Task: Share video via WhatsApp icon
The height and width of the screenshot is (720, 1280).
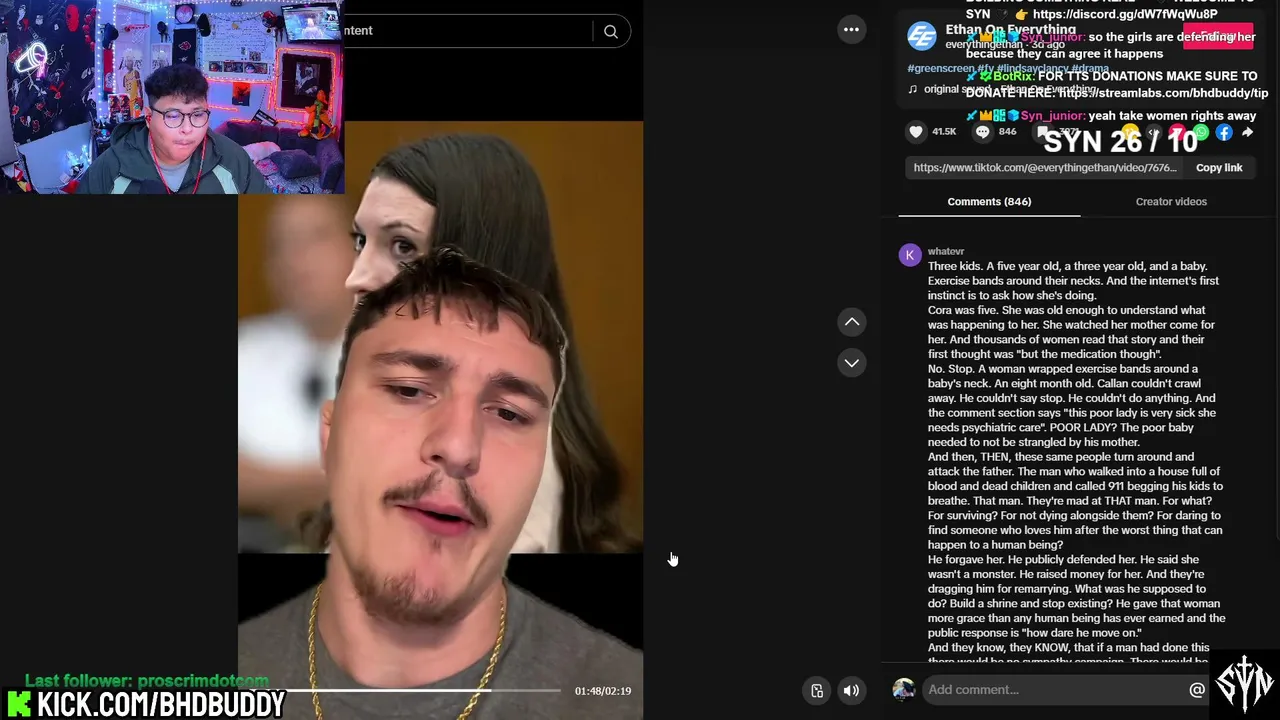Action: click(x=1201, y=133)
